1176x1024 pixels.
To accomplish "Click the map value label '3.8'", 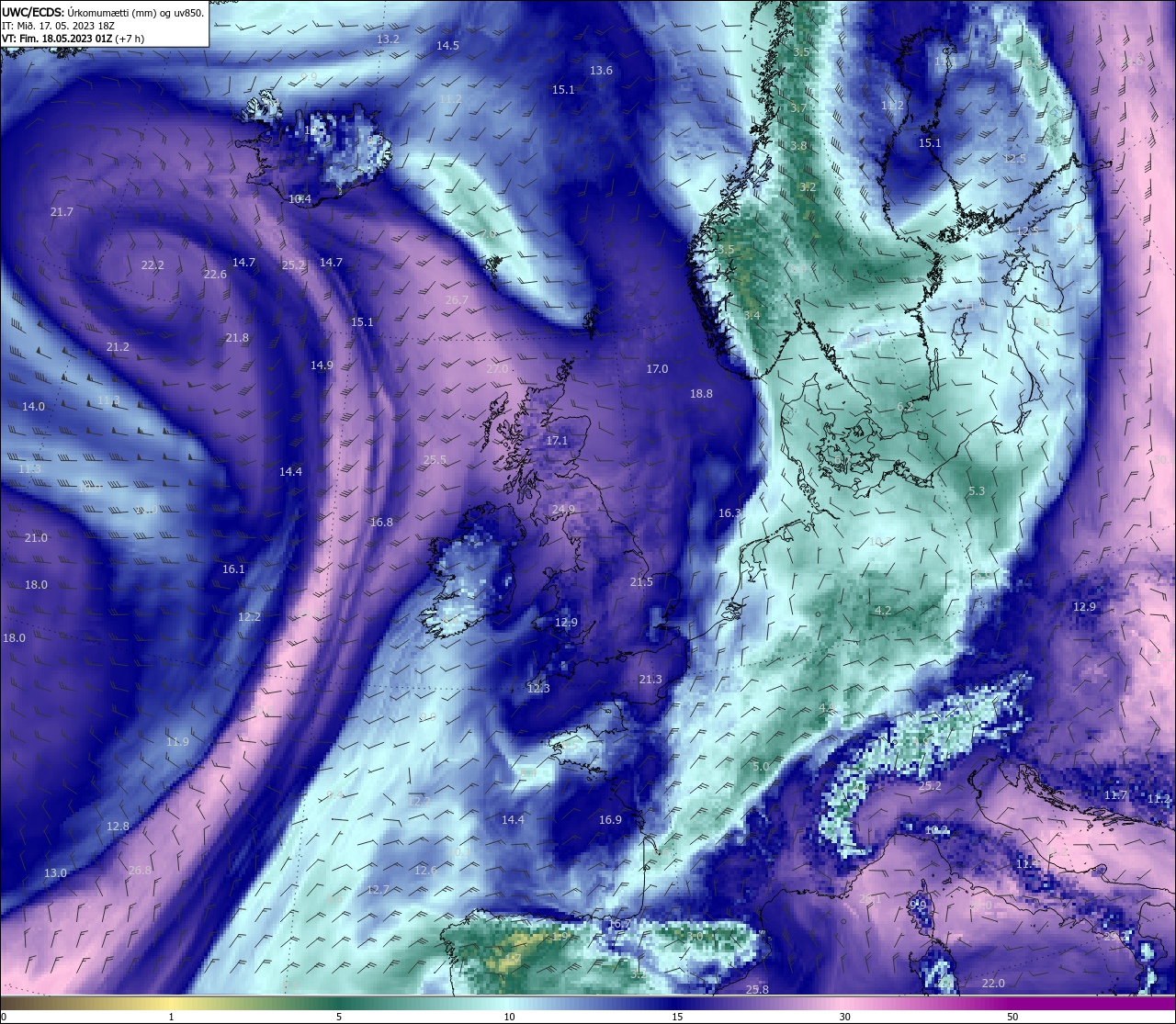I will [x=798, y=146].
